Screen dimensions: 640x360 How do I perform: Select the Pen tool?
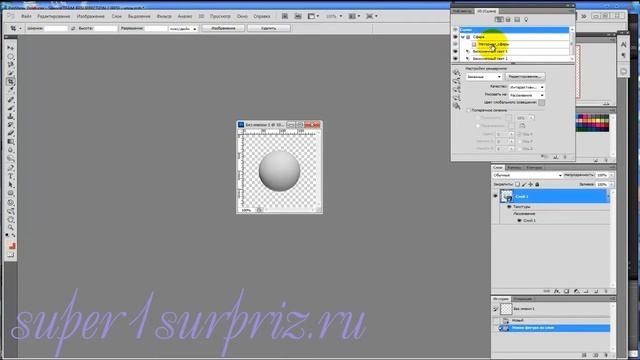pos(11,167)
